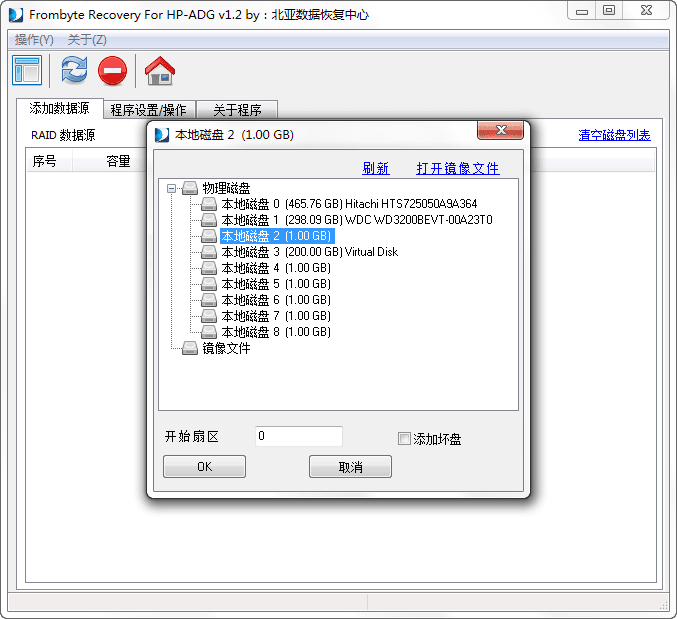Click the disk icon beside 本地磁盘 8

click(x=209, y=332)
